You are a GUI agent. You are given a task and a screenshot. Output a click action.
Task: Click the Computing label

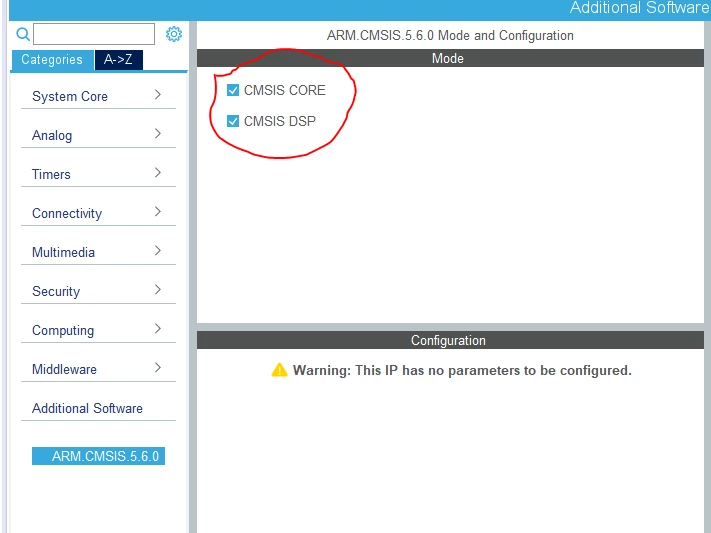[63, 331]
